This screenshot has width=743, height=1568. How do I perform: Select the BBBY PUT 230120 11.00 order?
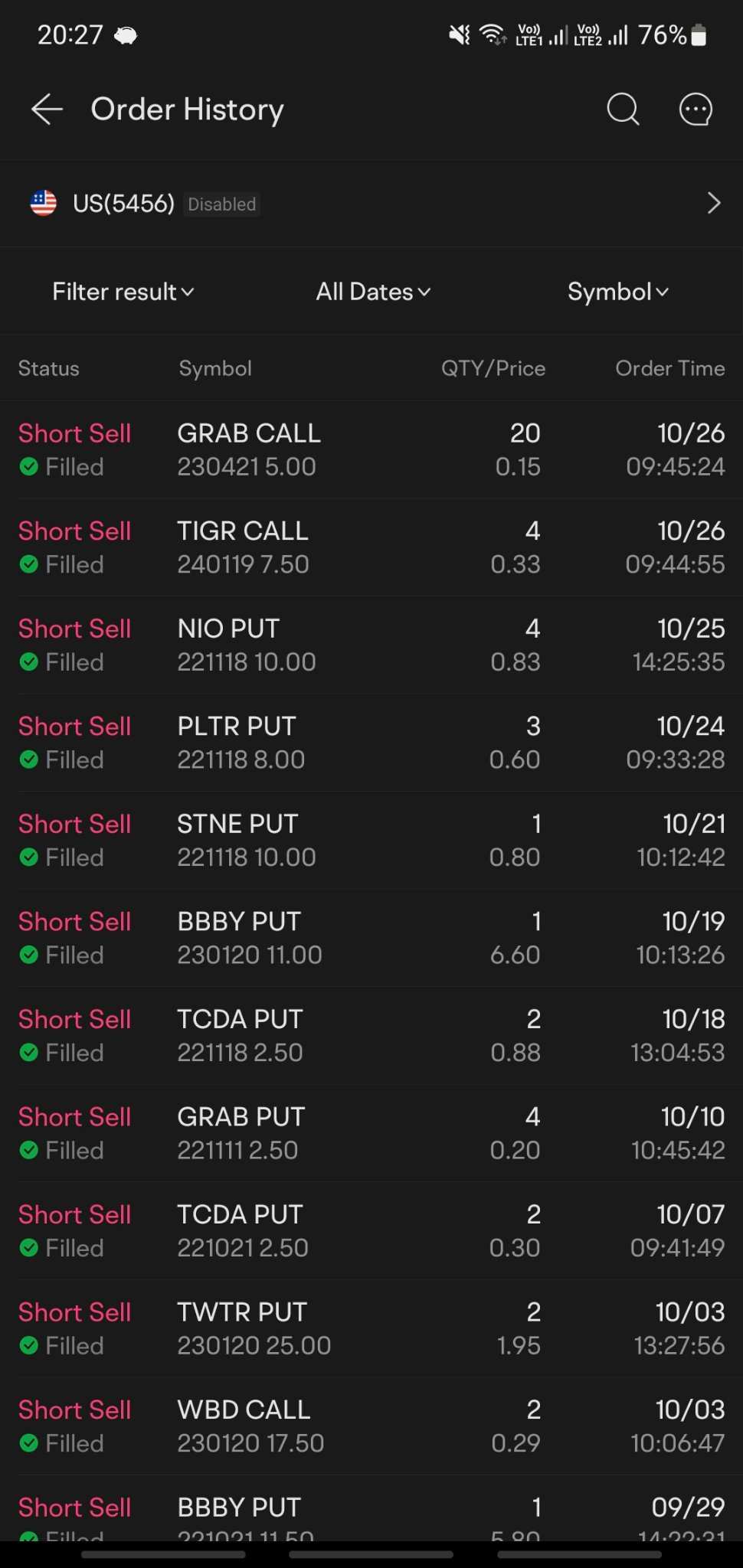371,938
